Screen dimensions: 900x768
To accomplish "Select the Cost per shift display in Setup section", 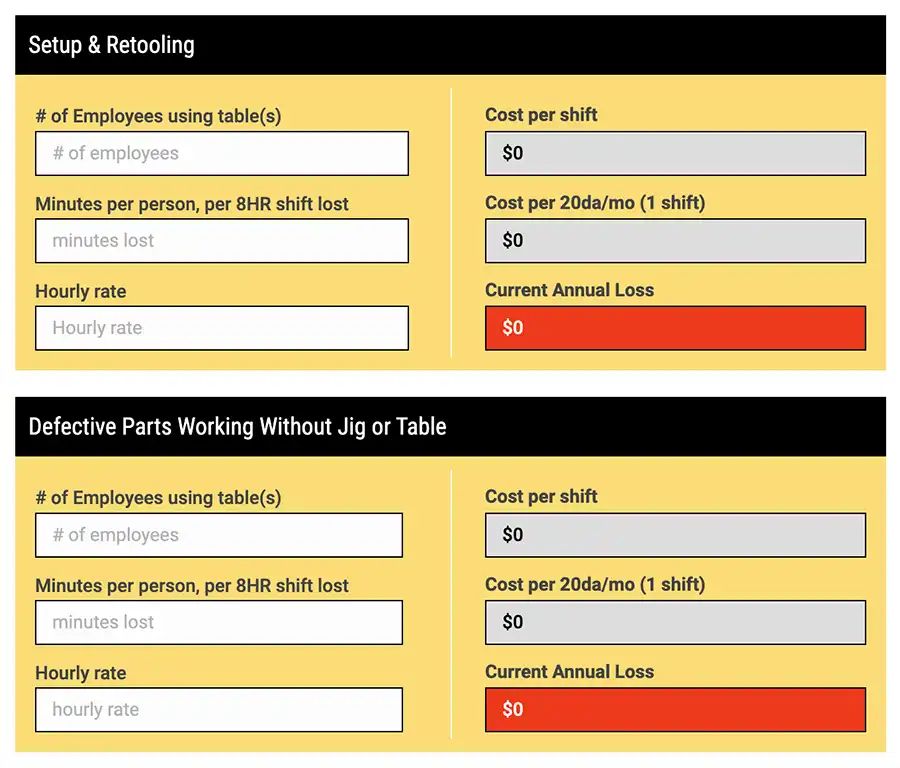I will point(675,153).
